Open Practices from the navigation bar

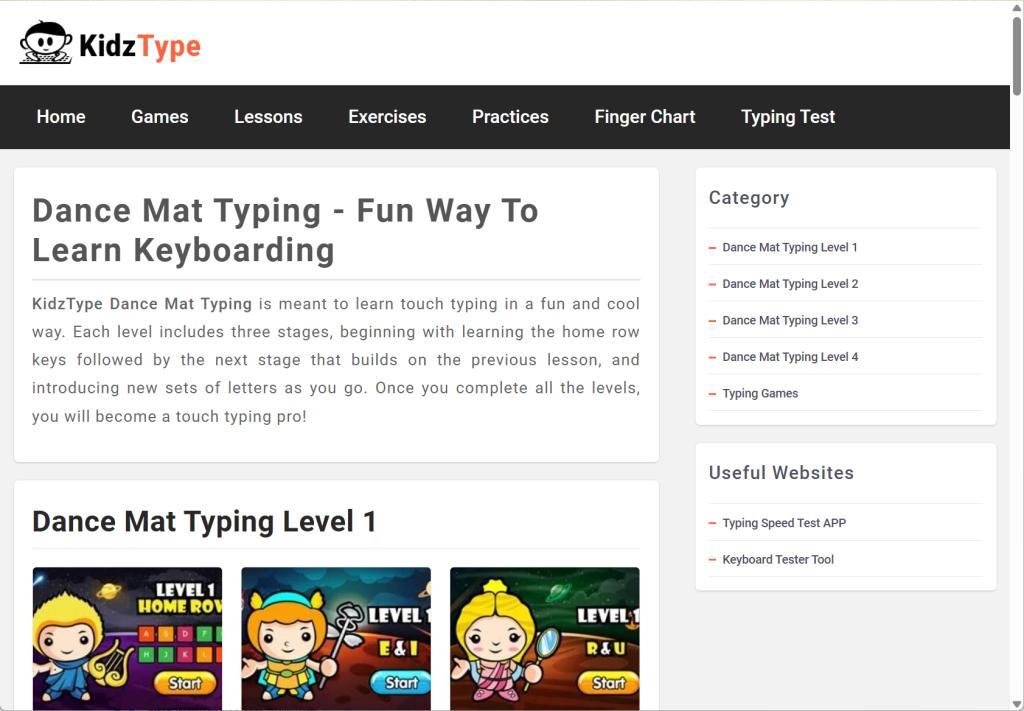tap(510, 117)
